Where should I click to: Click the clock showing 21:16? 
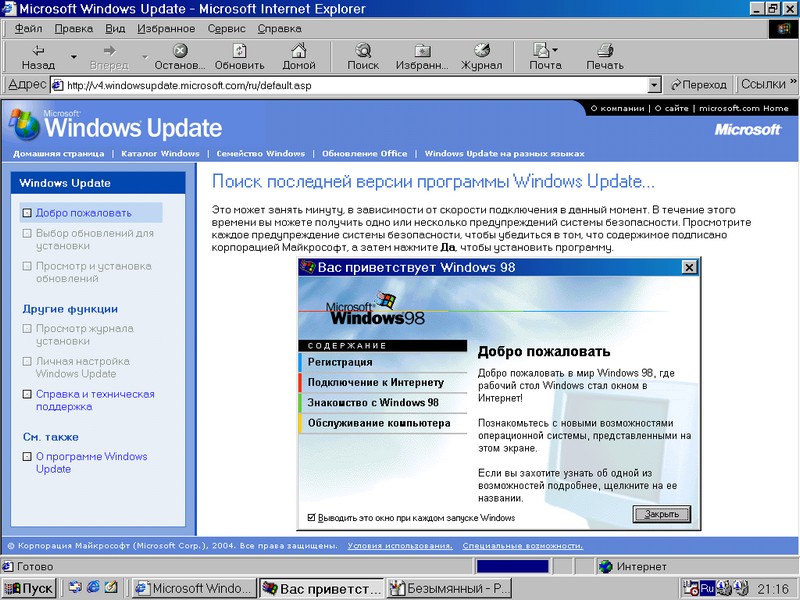tap(773, 589)
